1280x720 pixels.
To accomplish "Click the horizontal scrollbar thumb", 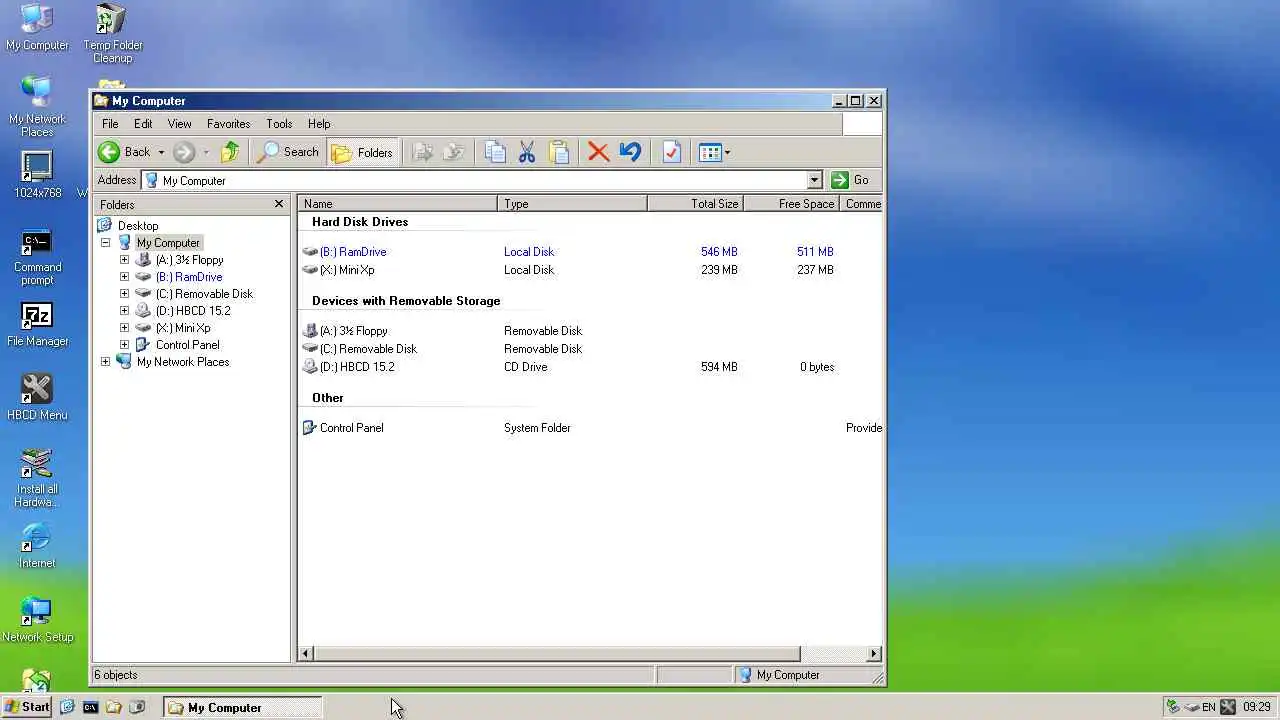I will pos(558,654).
